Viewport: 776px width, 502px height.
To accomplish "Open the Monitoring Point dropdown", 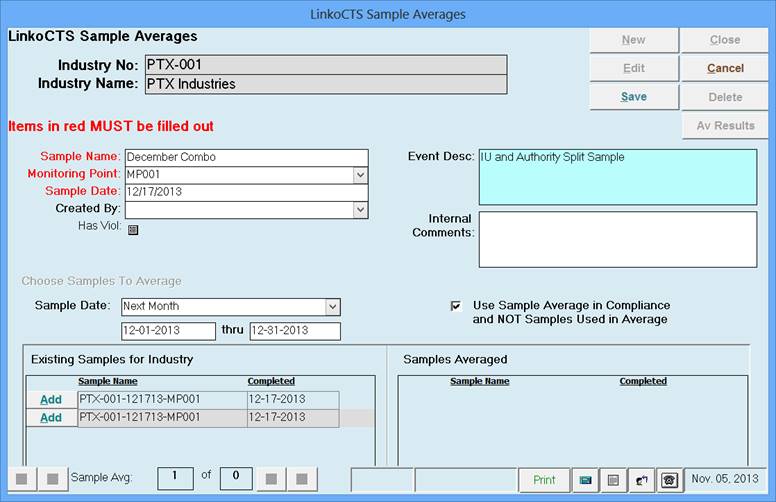I will pos(361,175).
